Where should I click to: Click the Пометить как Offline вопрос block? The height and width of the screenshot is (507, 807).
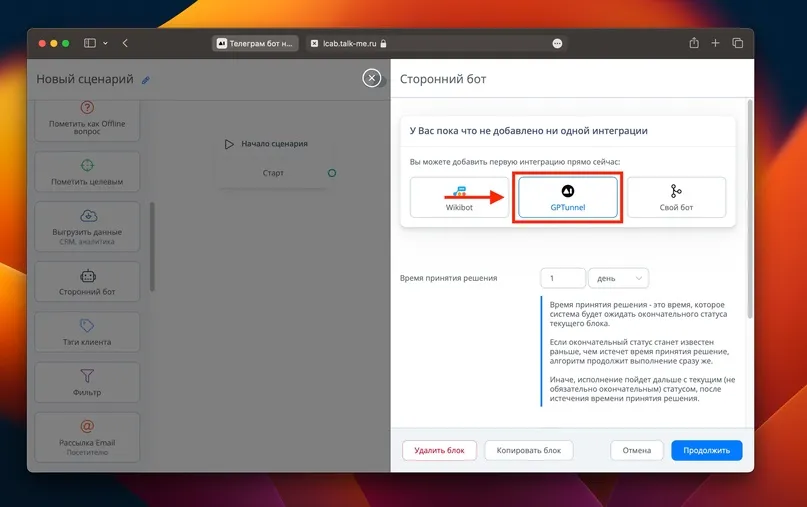point(87,120)
